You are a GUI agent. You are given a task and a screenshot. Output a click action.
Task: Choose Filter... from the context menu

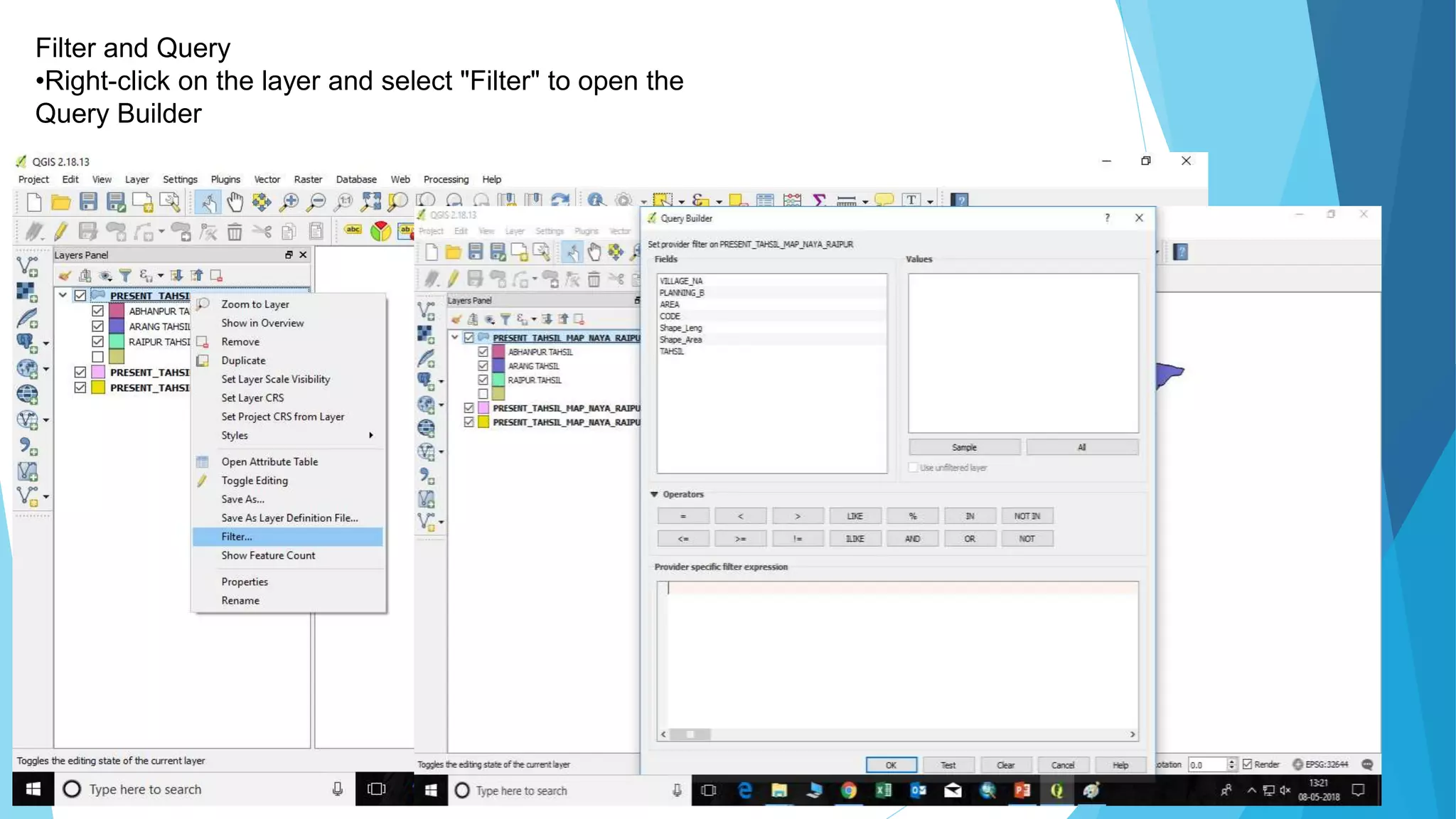point(237,537)
